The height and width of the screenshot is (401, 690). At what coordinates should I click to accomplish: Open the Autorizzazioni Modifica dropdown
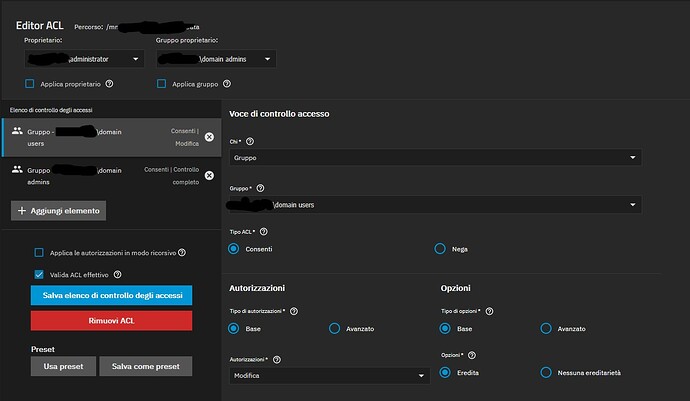[329, 375]
